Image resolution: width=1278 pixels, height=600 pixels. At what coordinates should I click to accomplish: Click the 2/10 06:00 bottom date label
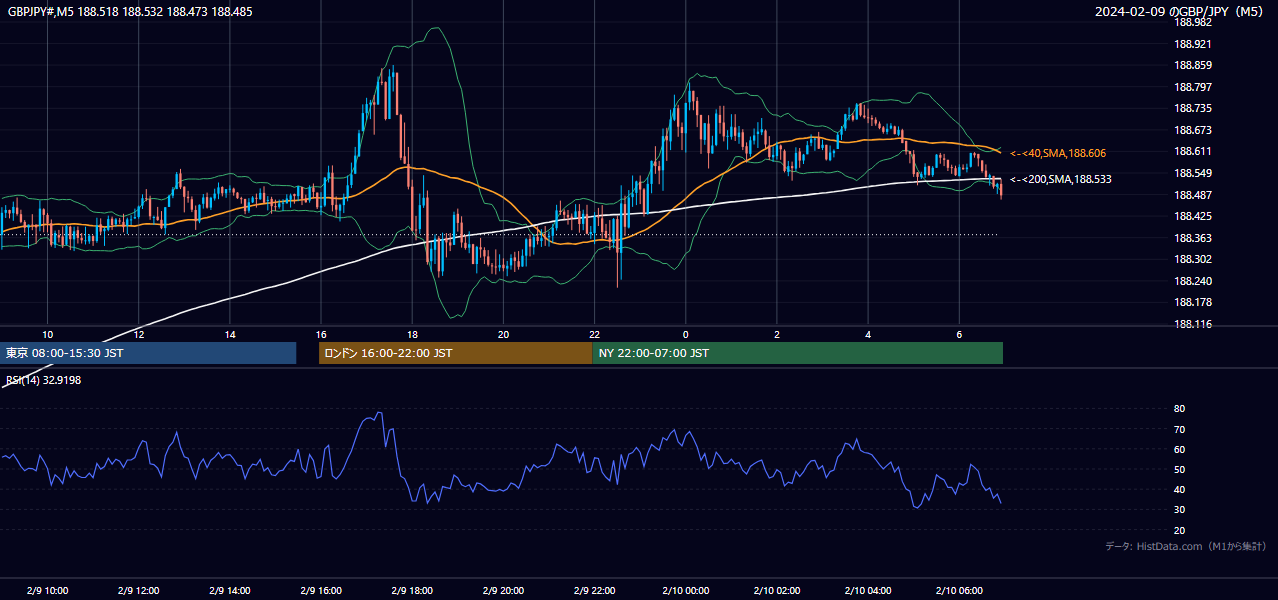(959, 591)
